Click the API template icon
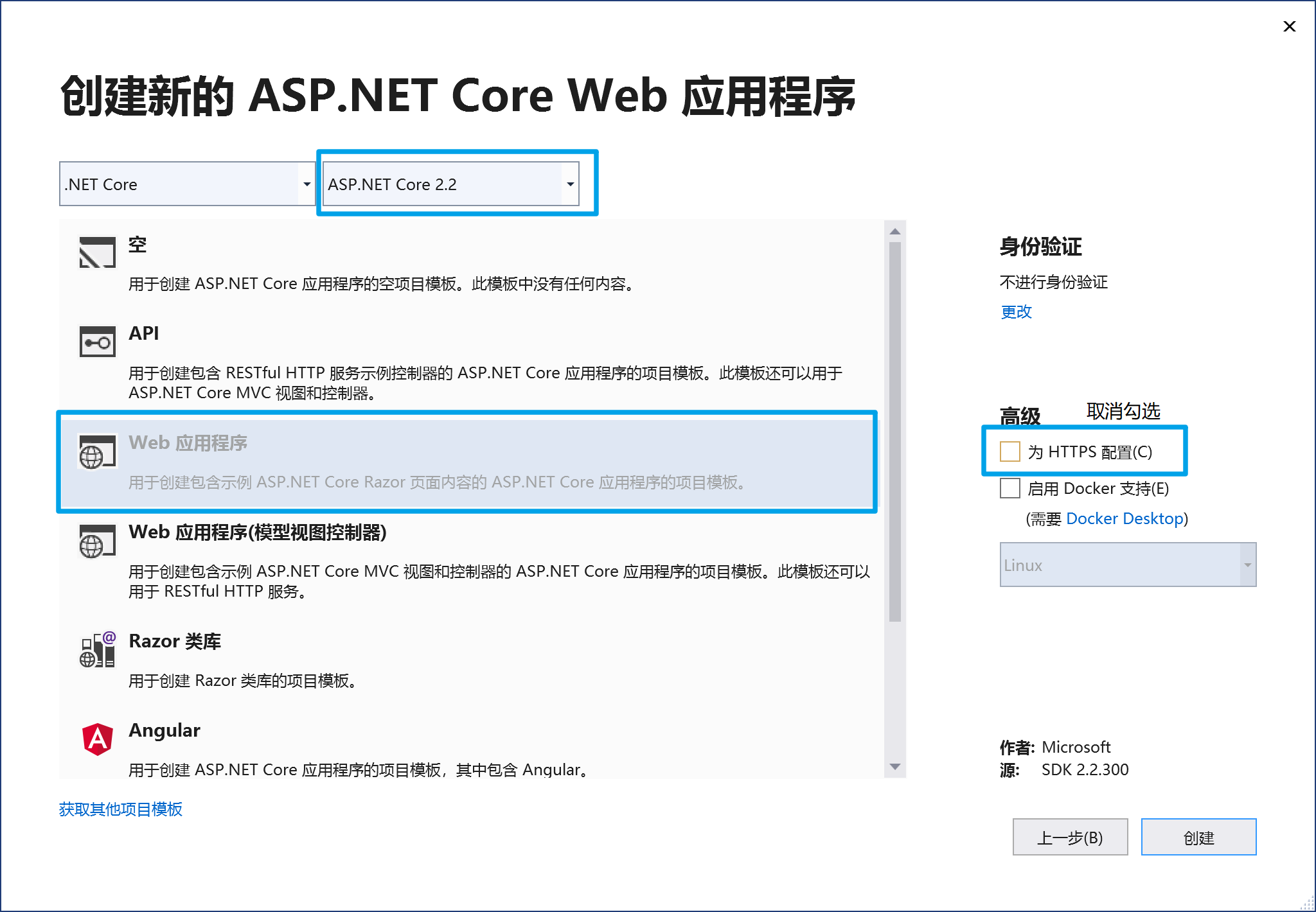The width and height of the screenshot is (1316, 912). coord(97,341)
